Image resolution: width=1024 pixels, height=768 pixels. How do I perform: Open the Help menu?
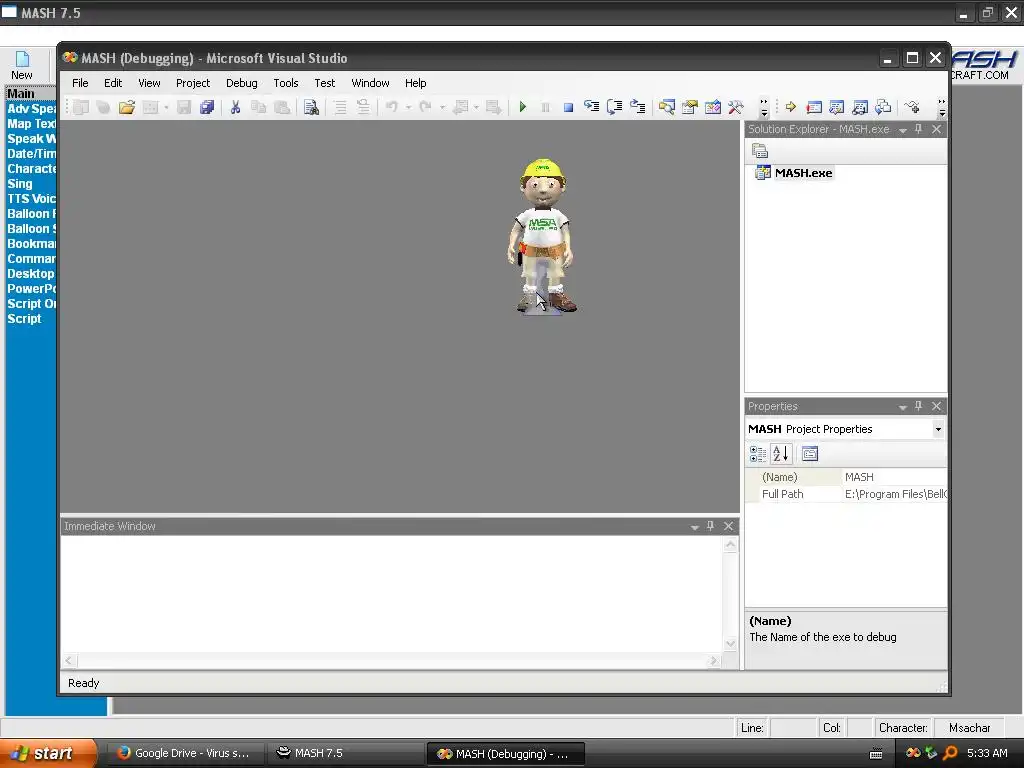point(415,83)
